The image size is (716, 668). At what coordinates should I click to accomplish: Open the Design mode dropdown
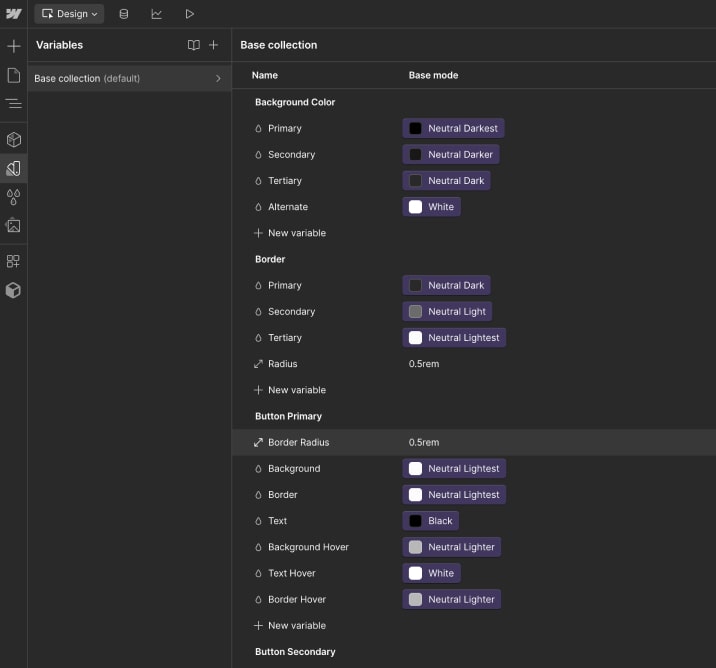[69, 14]
